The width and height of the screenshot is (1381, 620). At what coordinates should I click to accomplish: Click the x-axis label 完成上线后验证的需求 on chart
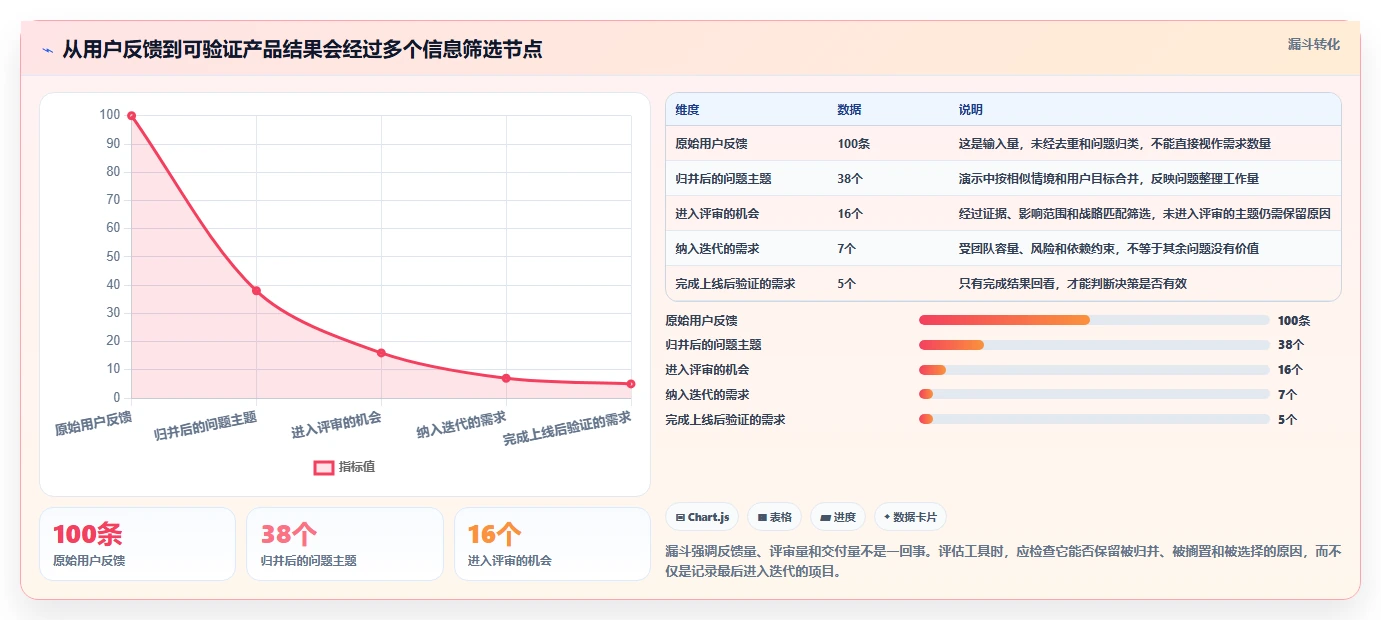(567, 429)
